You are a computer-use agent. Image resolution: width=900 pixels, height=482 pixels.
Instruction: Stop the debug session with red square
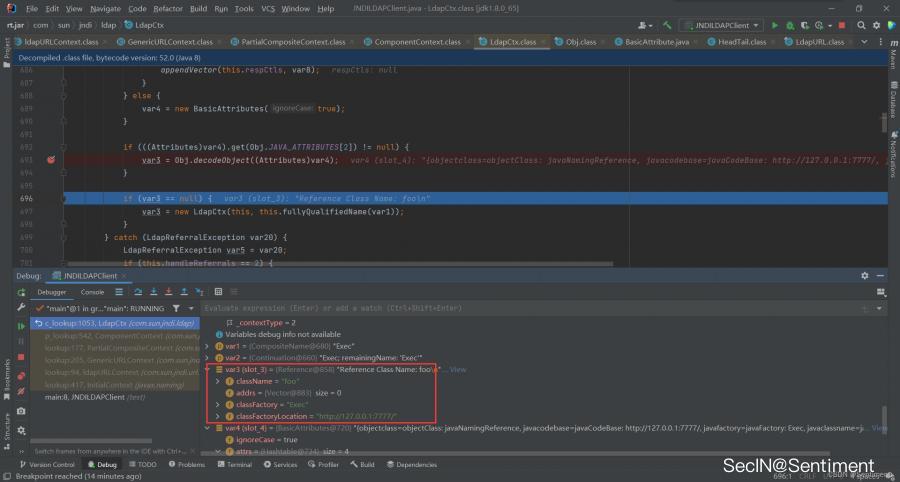coord(22,356)
